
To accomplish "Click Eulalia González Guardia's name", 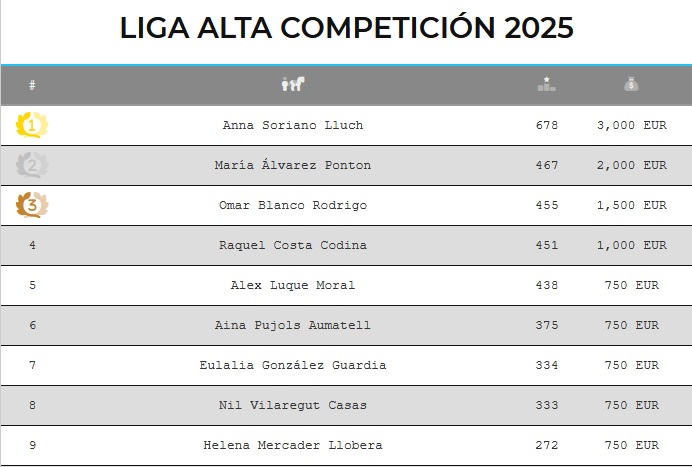I will click(292, 365).
